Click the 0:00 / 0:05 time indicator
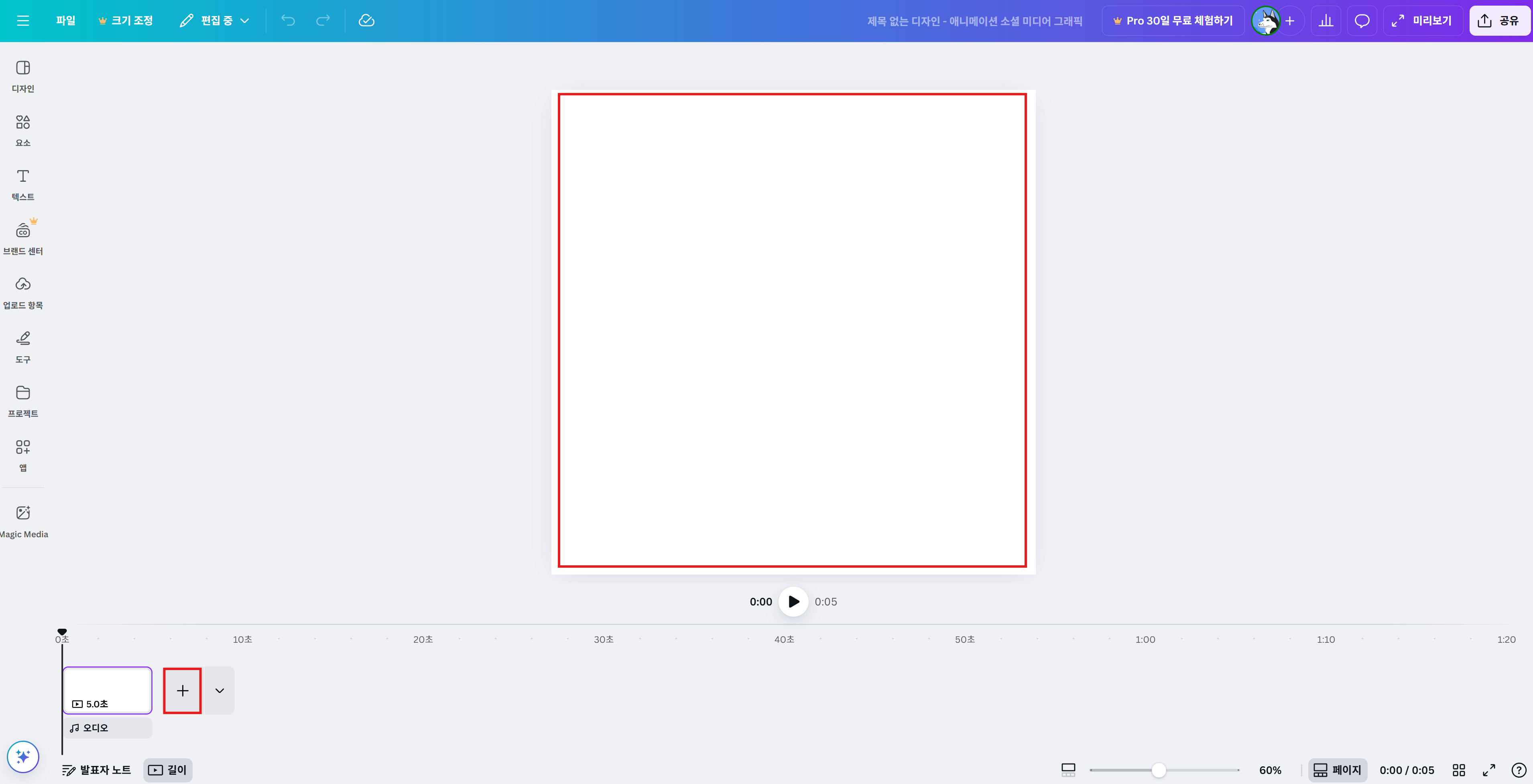 point(1407,770)
